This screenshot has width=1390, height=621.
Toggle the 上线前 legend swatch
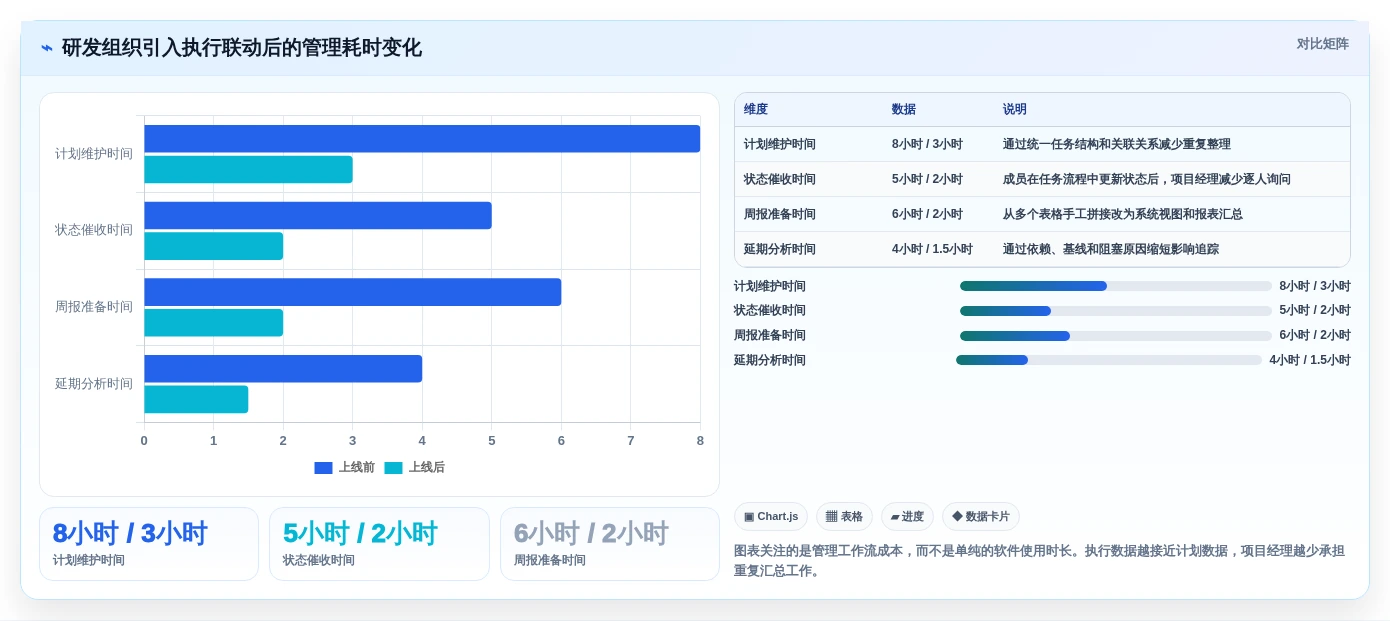pos(323,468)
